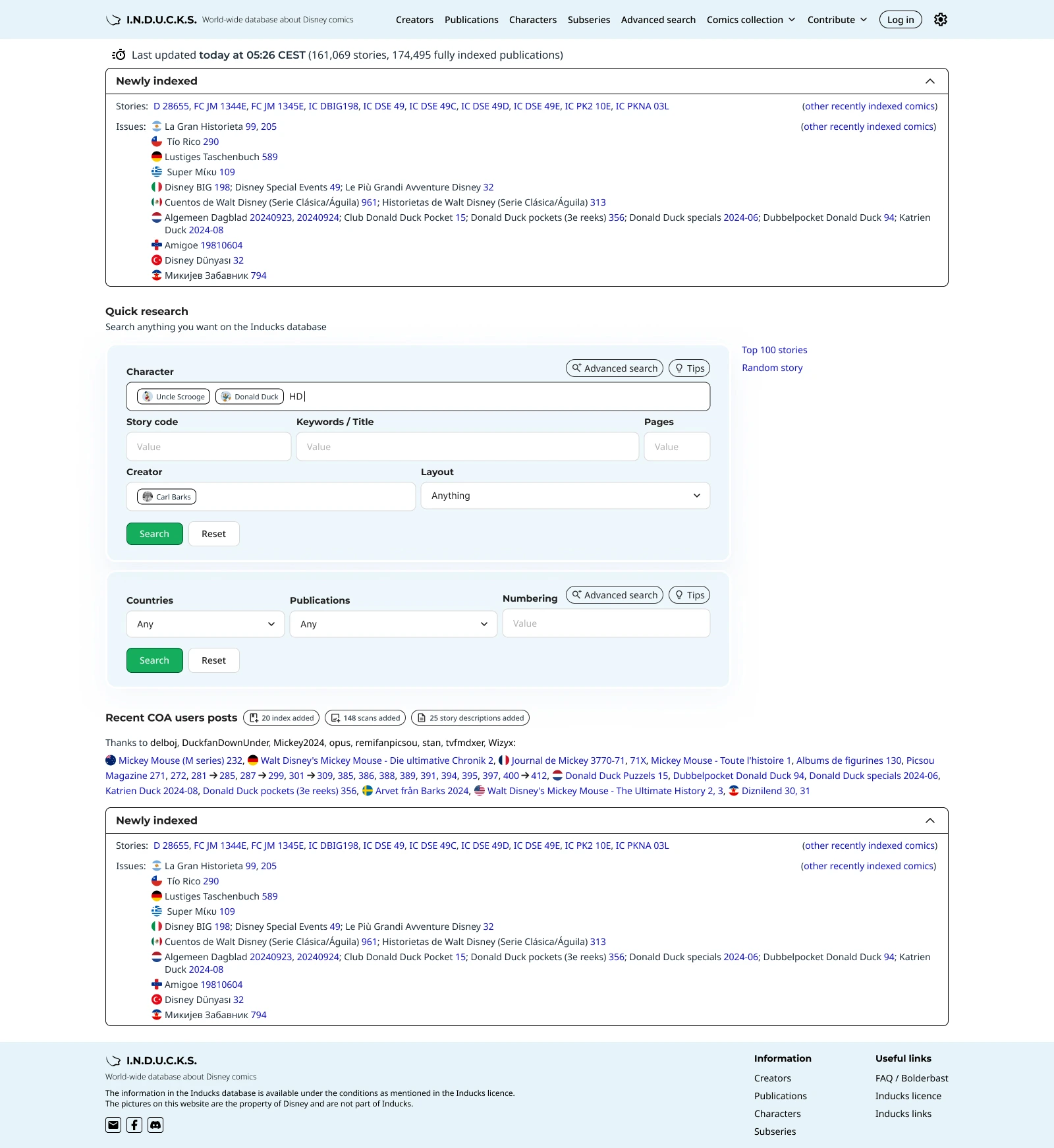Click the email envelope icon in footer
The height and width of the screenshot is (1148, 1054).
[113, 1125]
